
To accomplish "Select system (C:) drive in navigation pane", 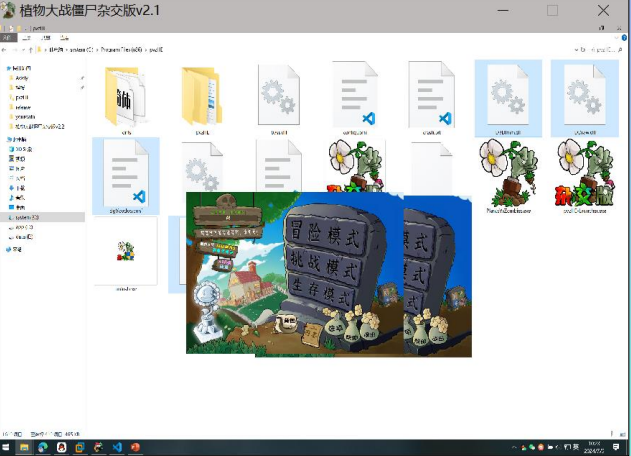I will tap(43, 217).
